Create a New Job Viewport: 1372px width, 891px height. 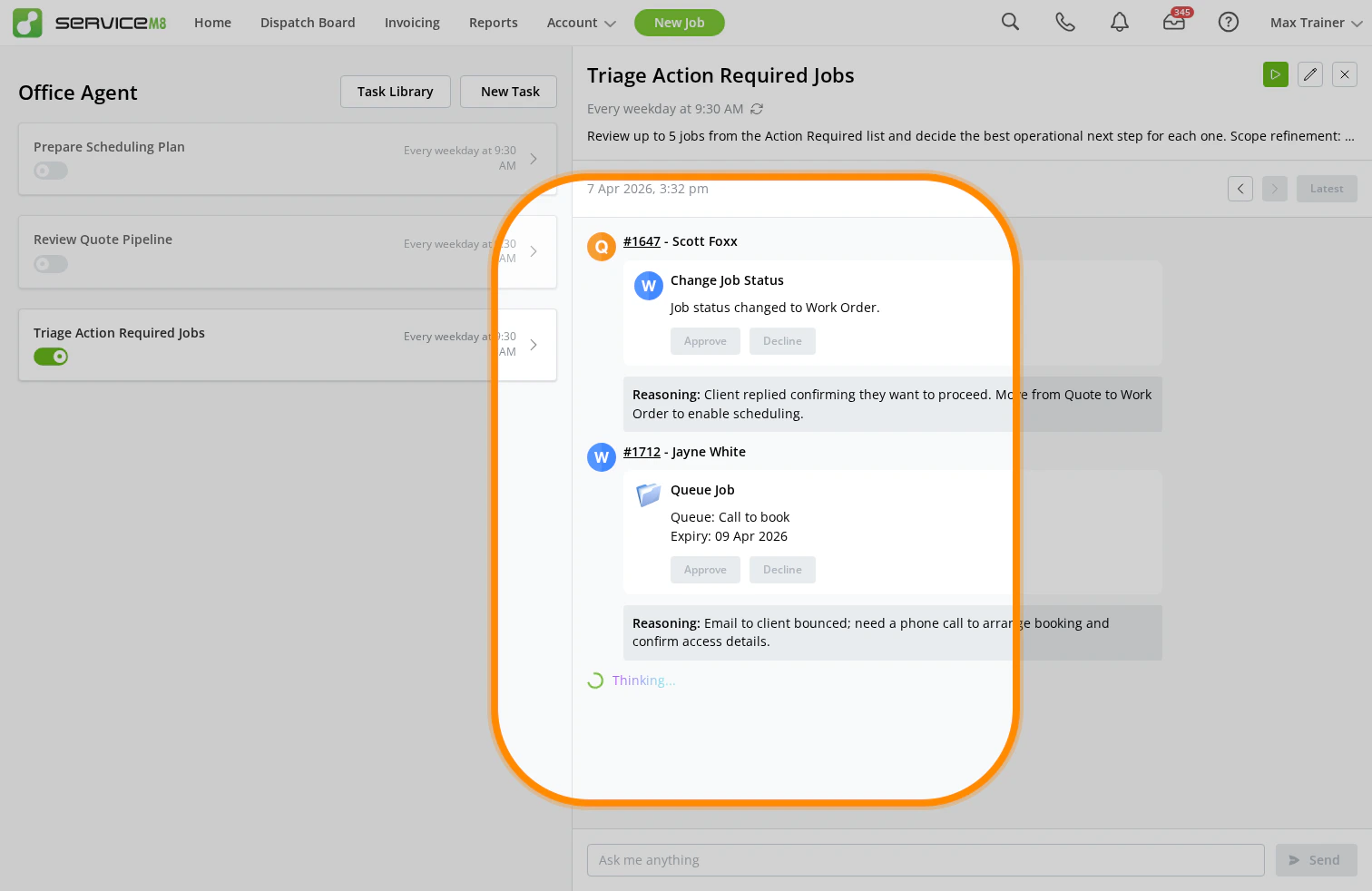679,22
